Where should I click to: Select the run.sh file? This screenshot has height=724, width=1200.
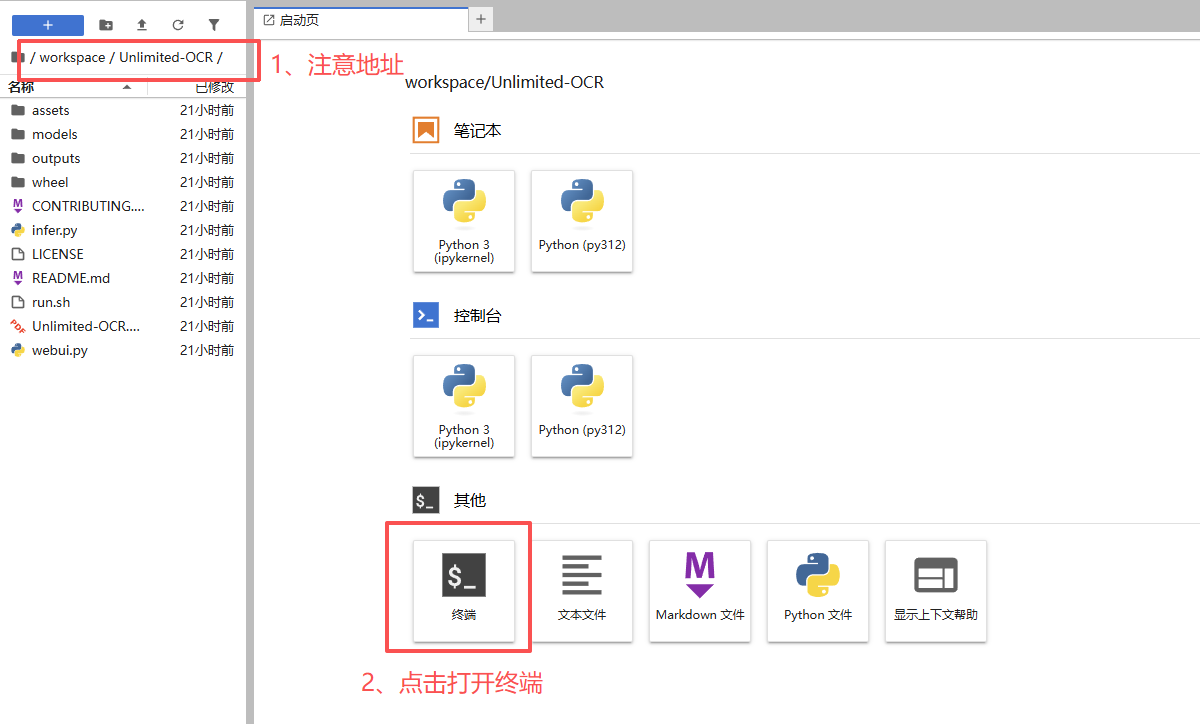point(122,302)
